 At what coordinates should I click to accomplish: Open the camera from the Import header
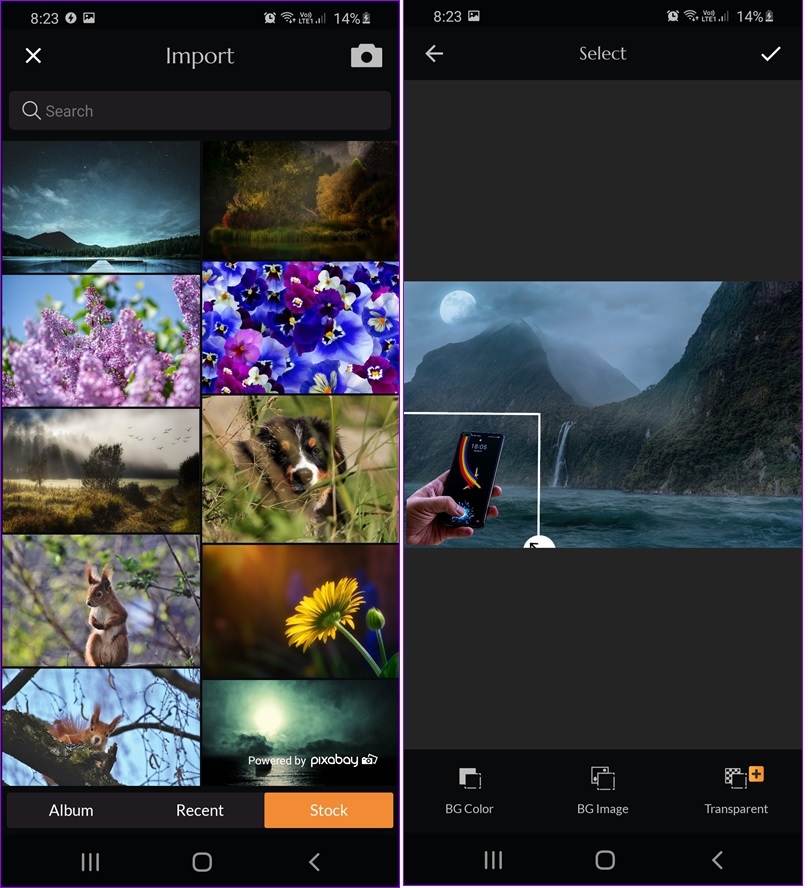[x=366, y=56]
